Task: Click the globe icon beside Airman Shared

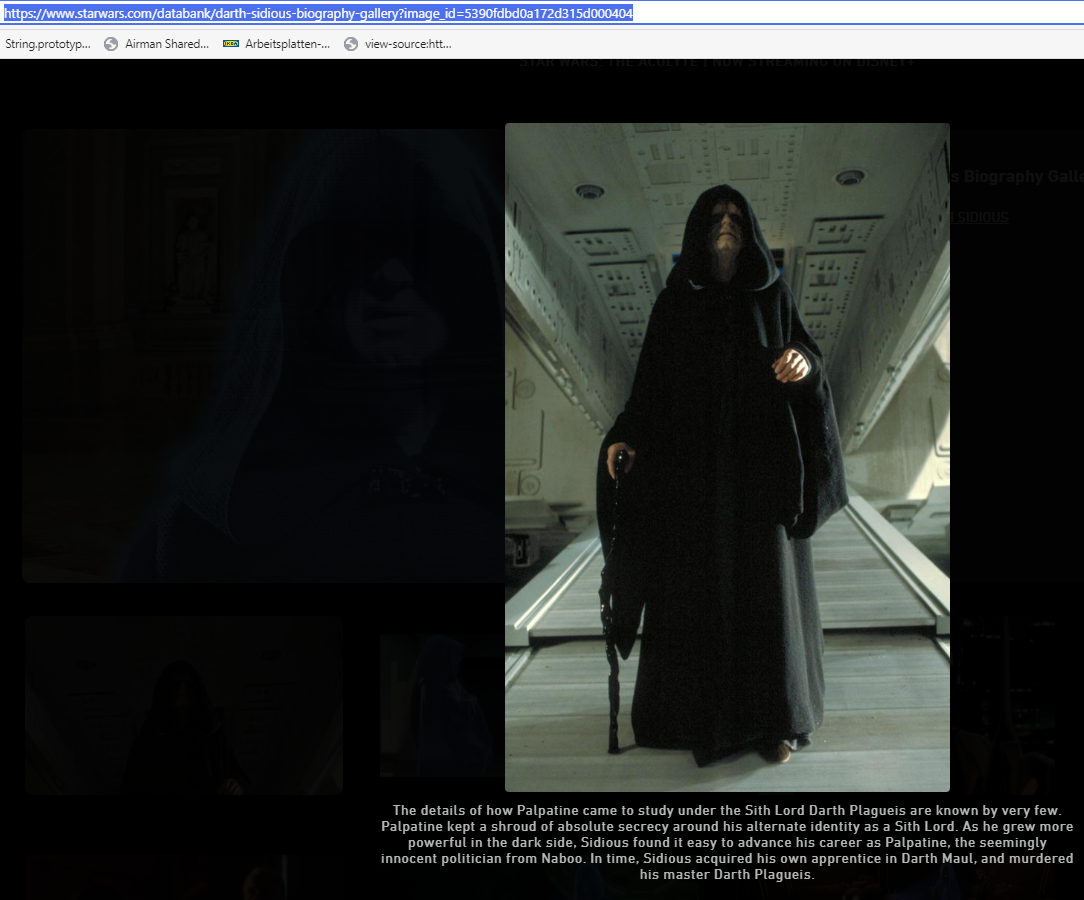Action: tap(111, 44)
